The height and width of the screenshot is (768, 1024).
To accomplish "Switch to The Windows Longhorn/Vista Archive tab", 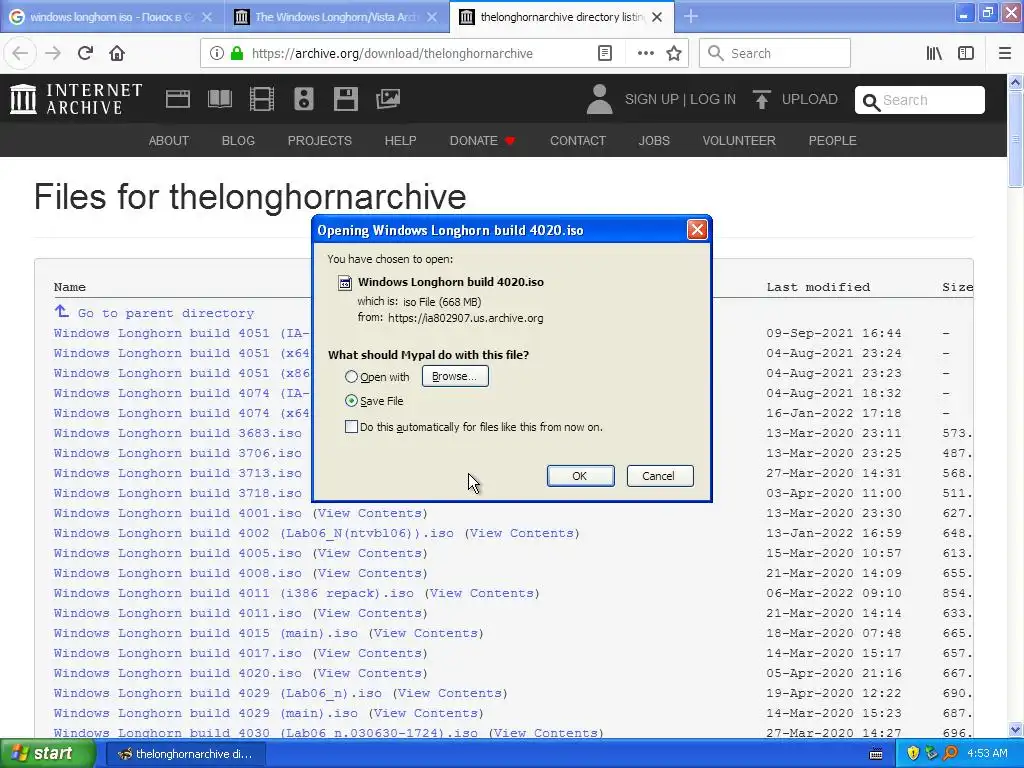I will [x=336, y=16].
